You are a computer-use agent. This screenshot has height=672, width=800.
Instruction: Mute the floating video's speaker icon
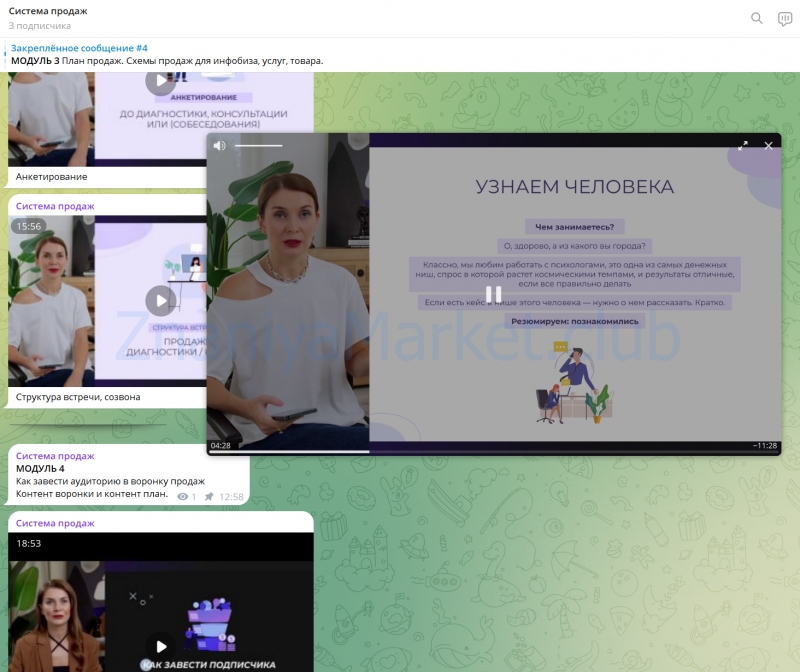(219, 145)
